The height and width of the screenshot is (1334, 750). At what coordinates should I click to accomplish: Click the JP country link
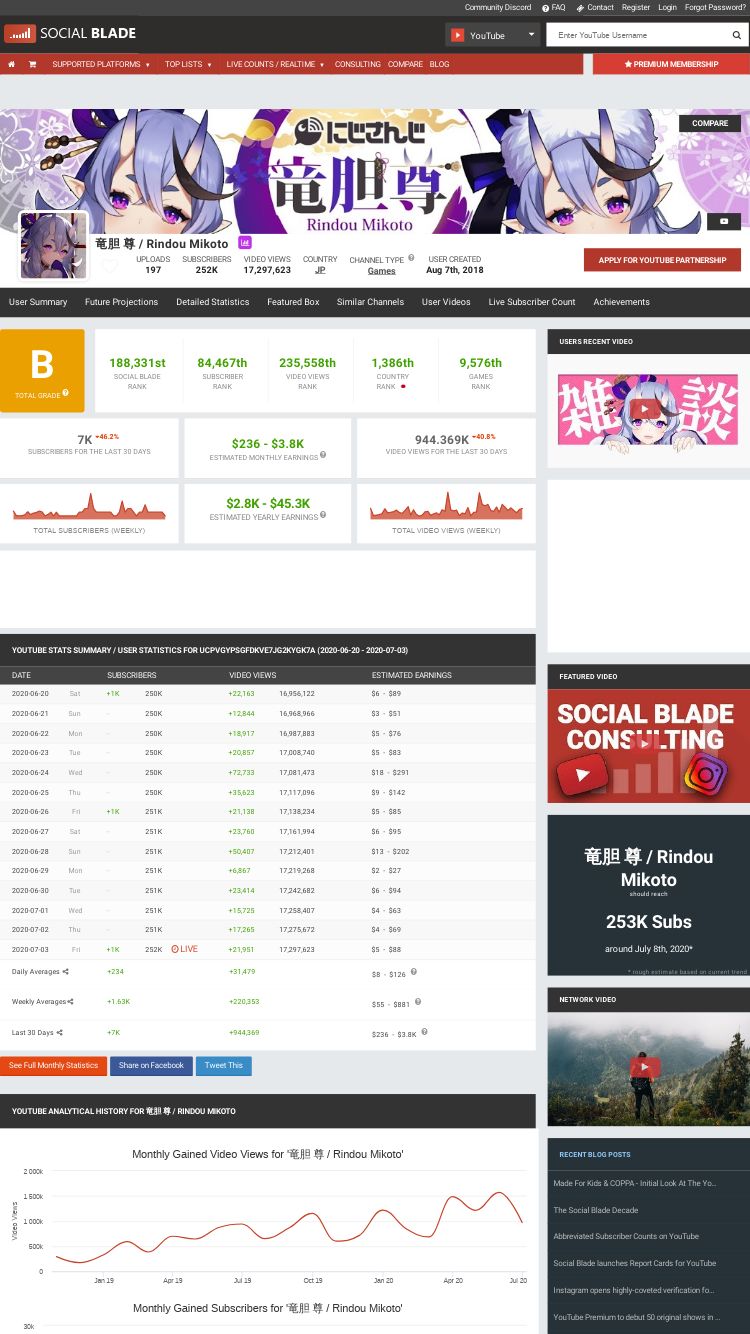(x=320, y=270)
